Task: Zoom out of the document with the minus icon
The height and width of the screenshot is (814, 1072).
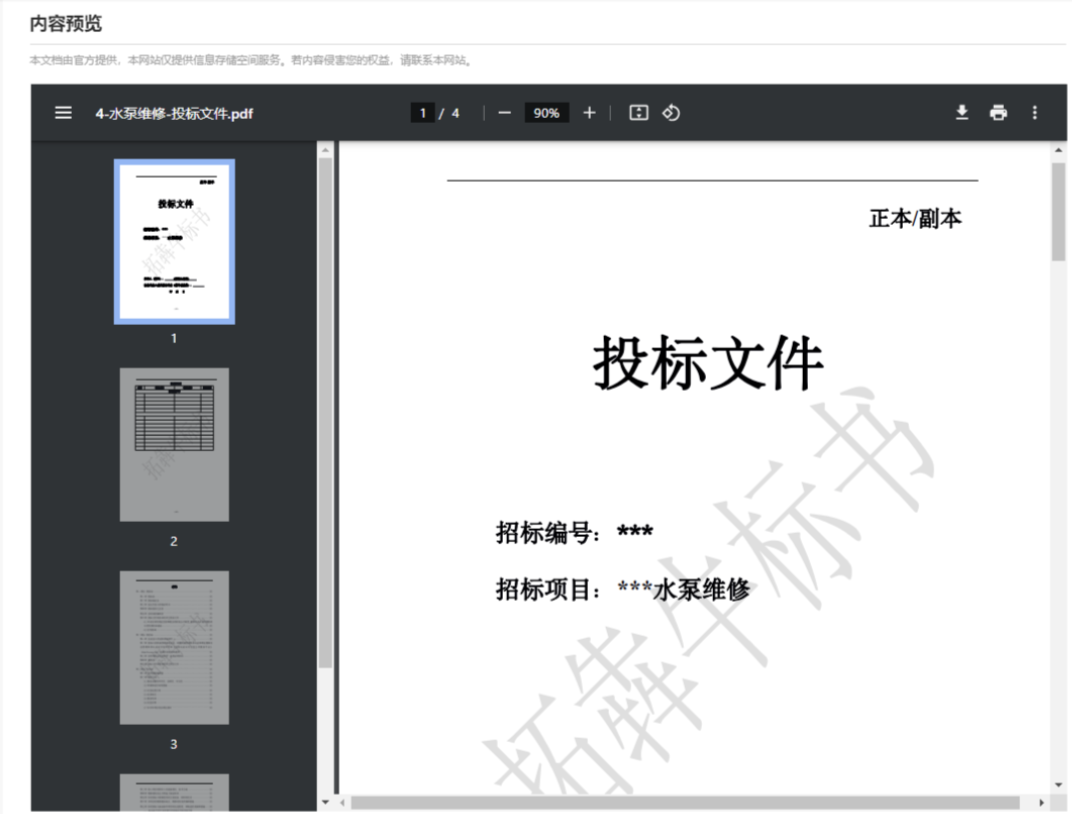Action: click(x=505, y=113)
